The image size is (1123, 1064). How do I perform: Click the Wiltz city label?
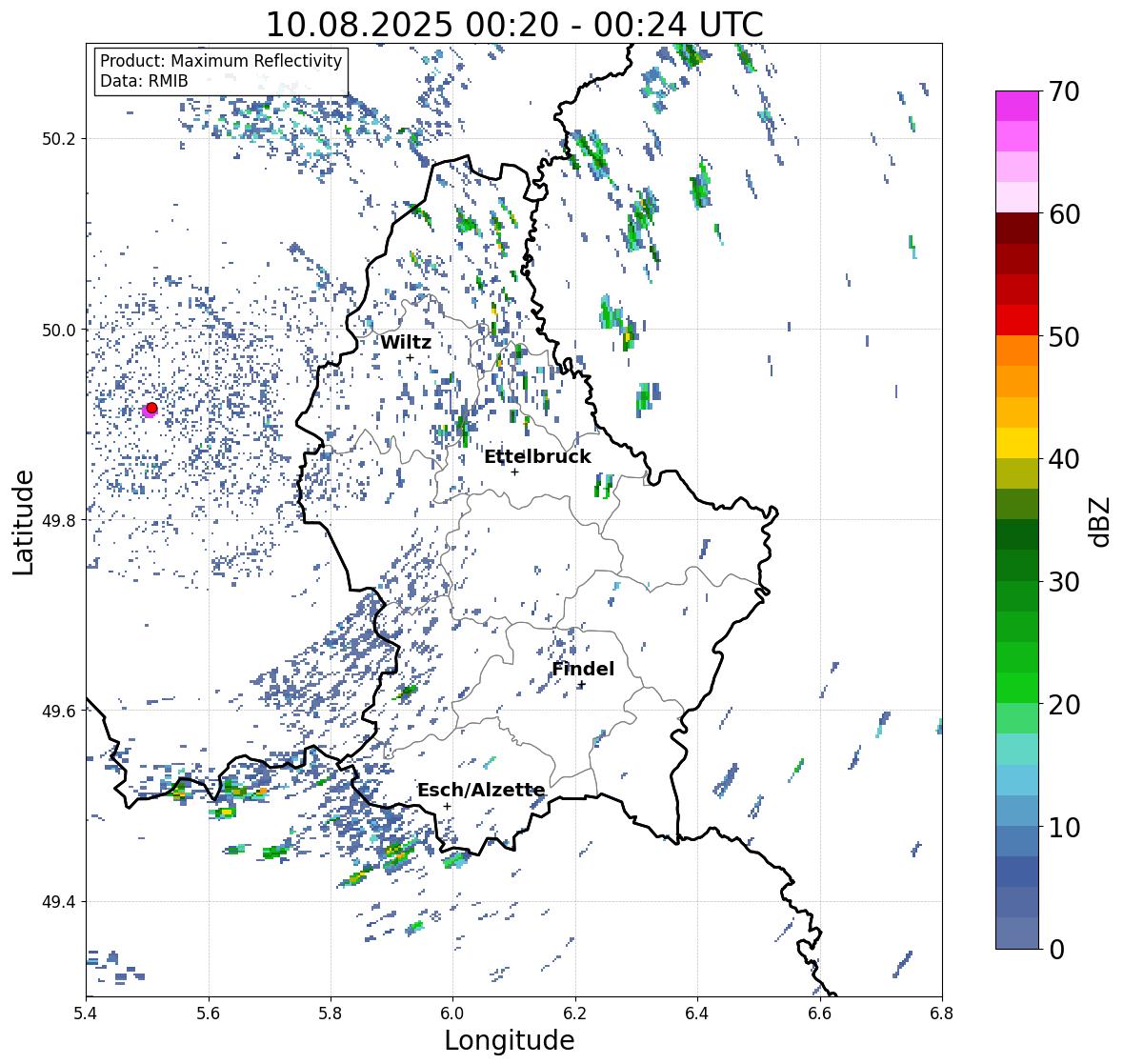pyautogui.click(x=406, y=342)
